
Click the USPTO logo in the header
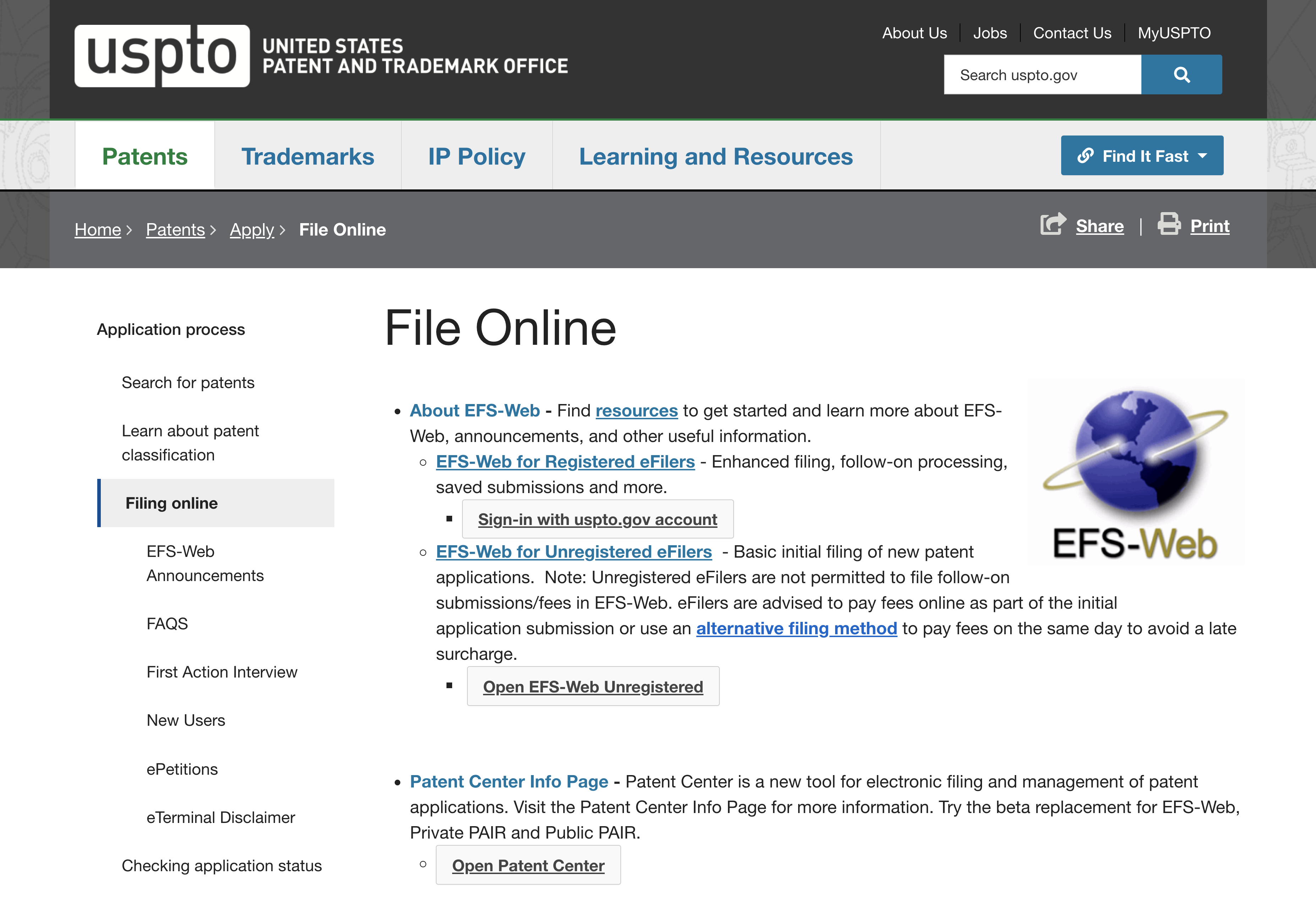321,56
